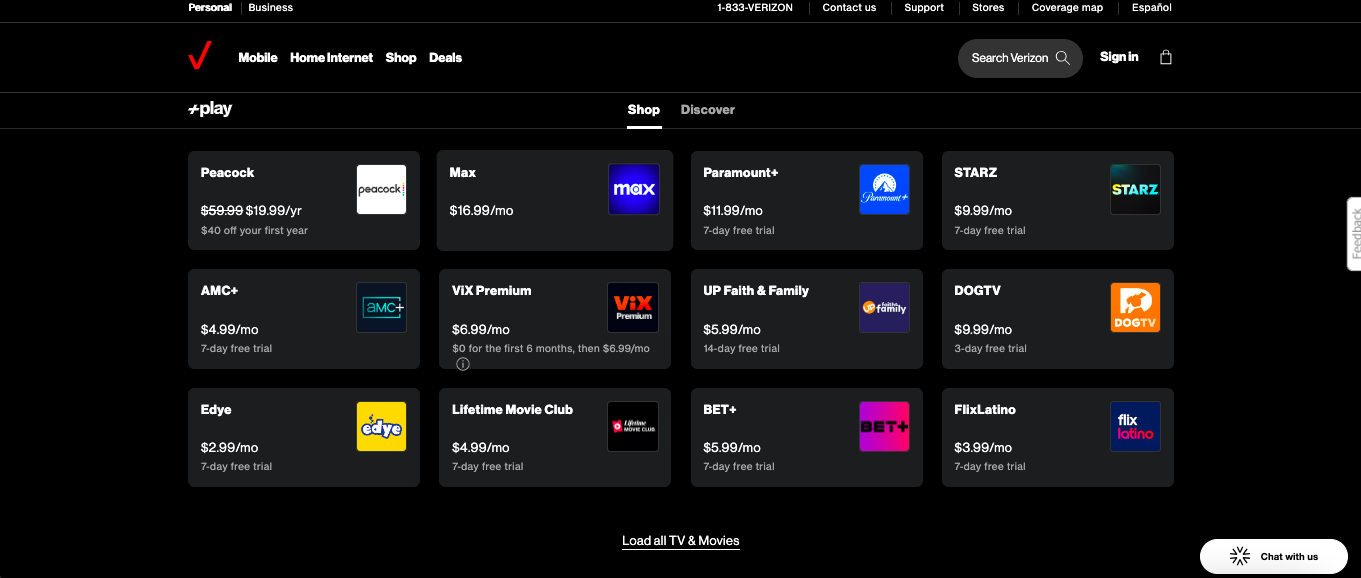Viewport: 1361px width, 578px height.
Task: Click the $11.99/mo Paramount+ price
Action: (733, 210)
